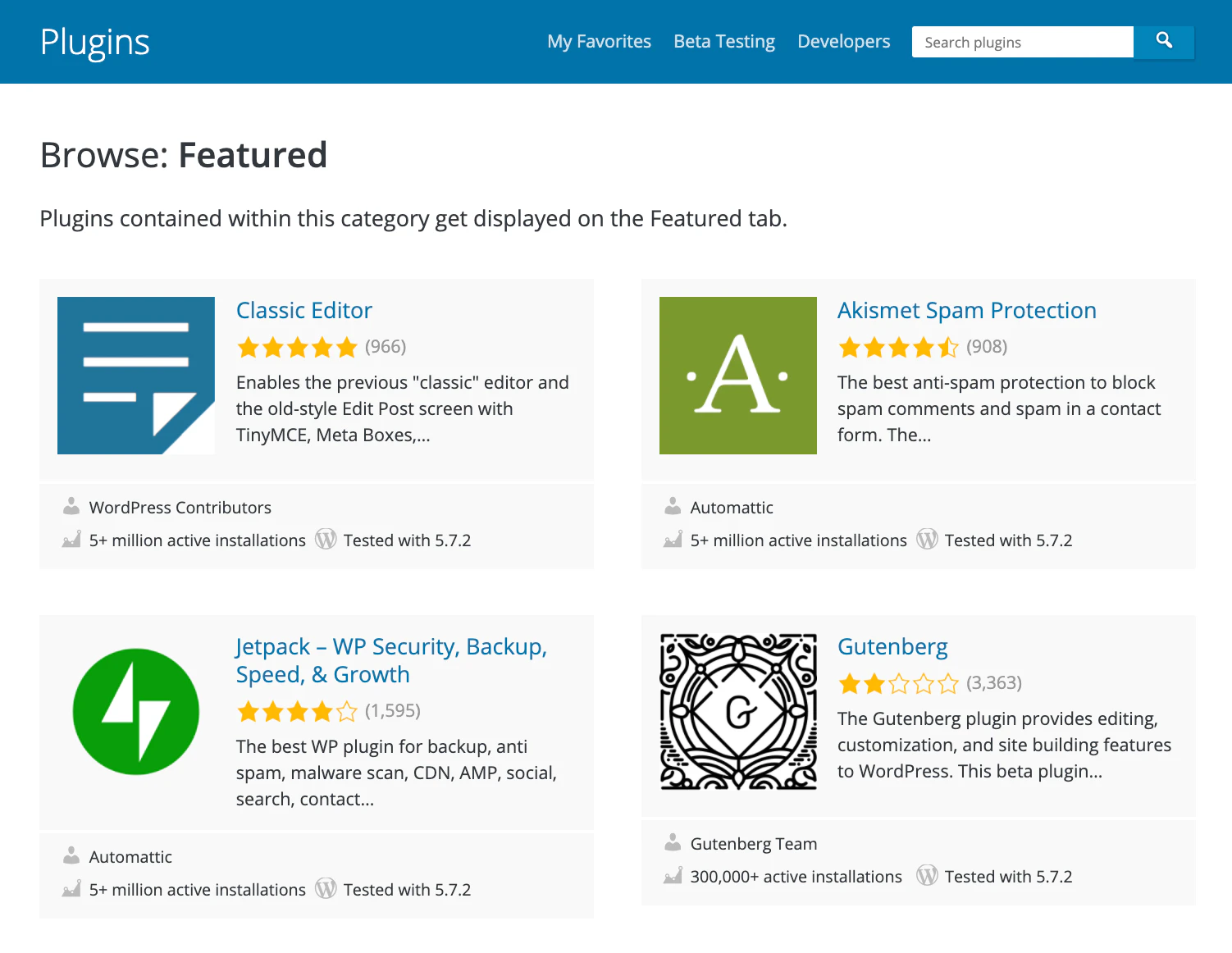Click Gutenberg editing description text
Image resolution: width=1232 pixels, height=953 pixels.
tap(1004, 745)
